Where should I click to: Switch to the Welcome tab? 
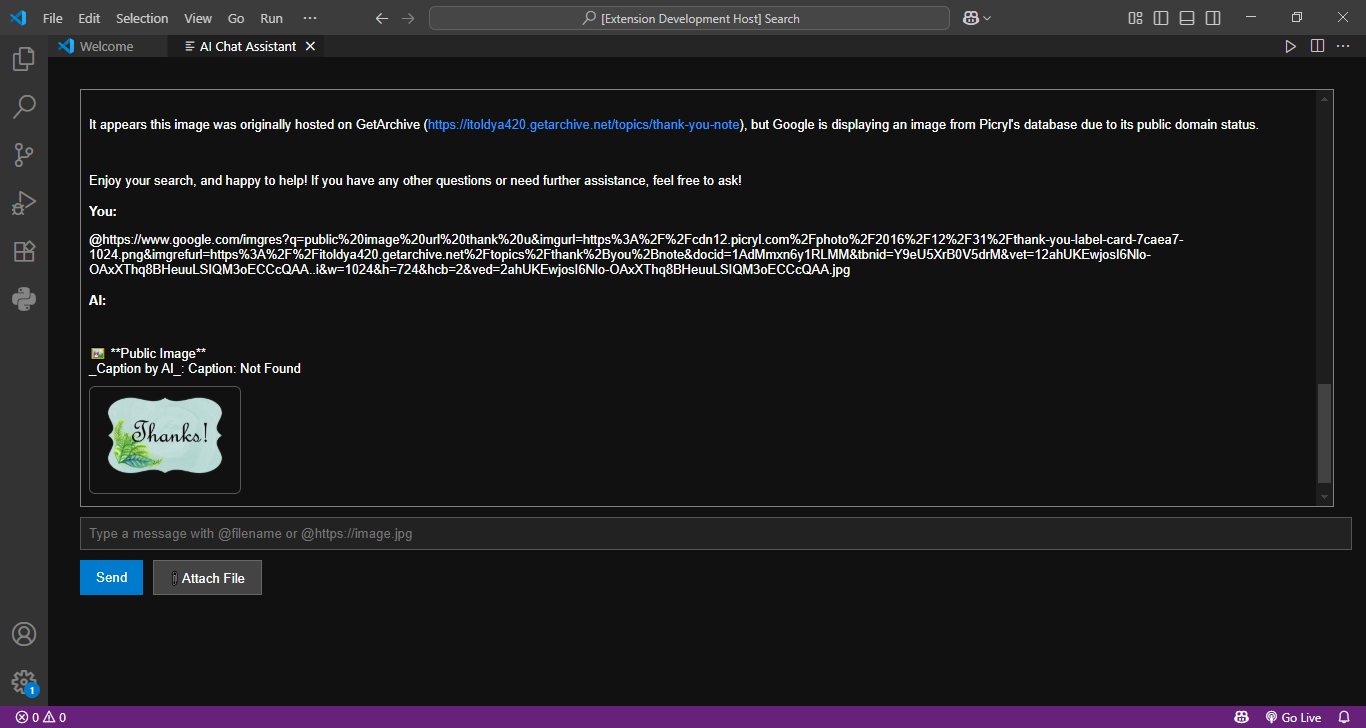[x=105, y=45]
